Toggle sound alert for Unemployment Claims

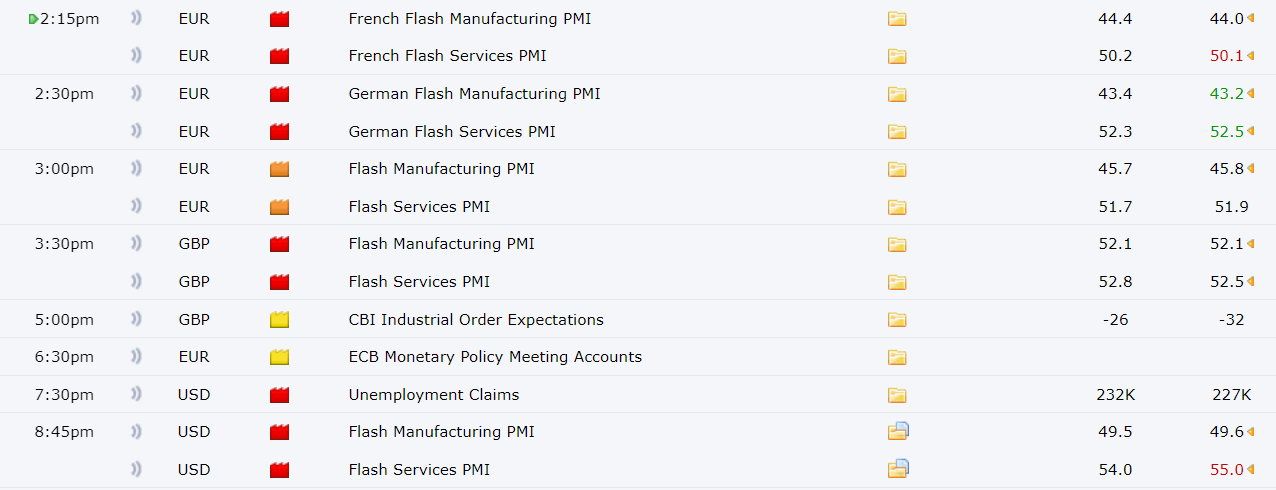pos(136,394)
